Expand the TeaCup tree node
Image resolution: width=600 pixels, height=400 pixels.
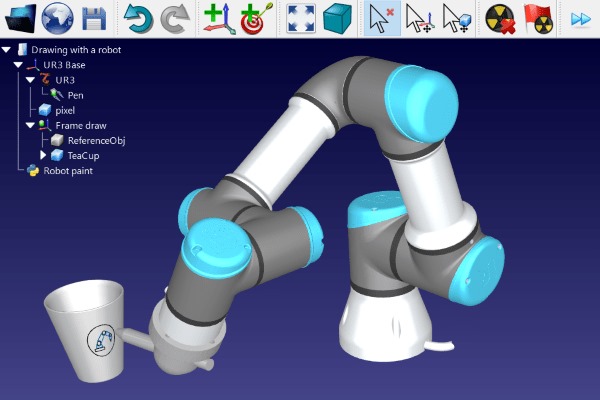(43, 155)
